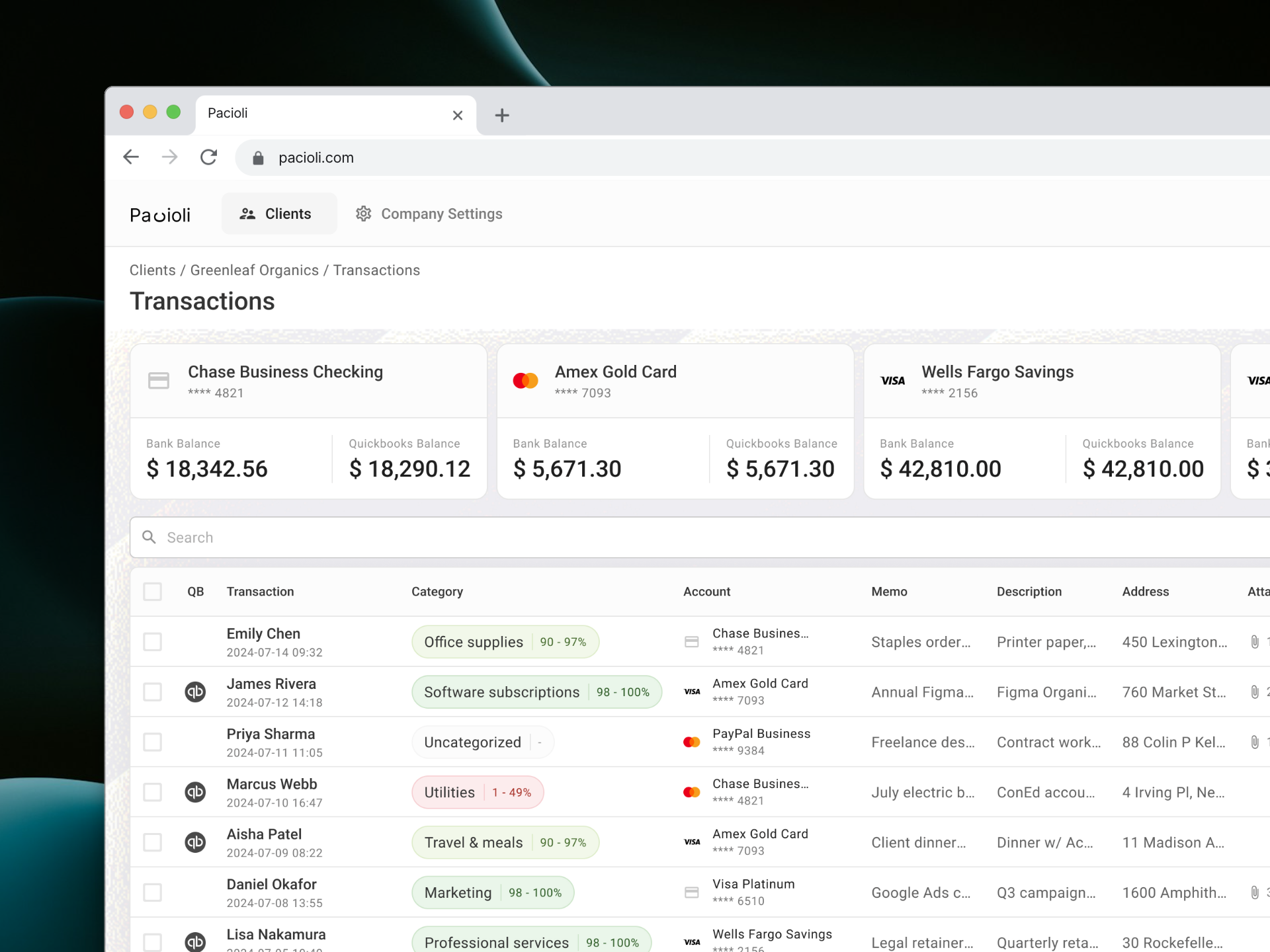
Task: Reload the pacioli.com page
Action: [x=209, y=157]
